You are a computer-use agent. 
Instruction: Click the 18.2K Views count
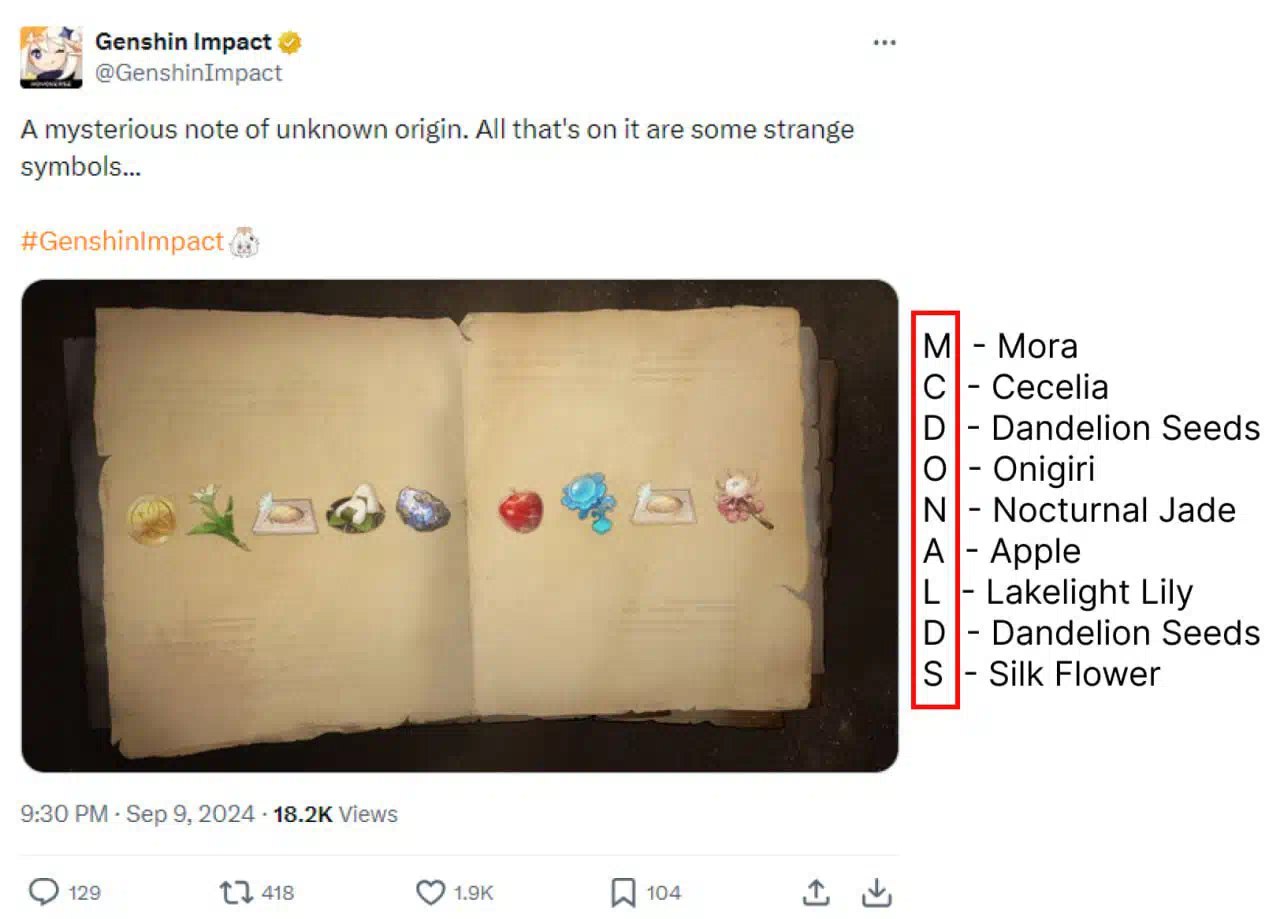click(335, 814)
